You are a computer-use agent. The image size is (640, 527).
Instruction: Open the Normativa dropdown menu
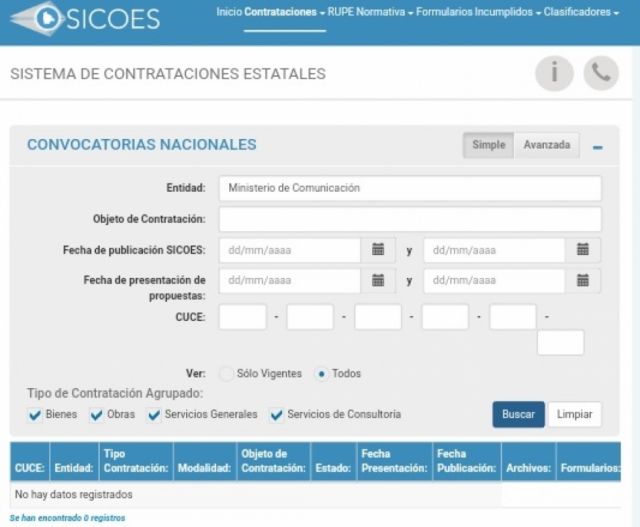[x=385, y=12]
